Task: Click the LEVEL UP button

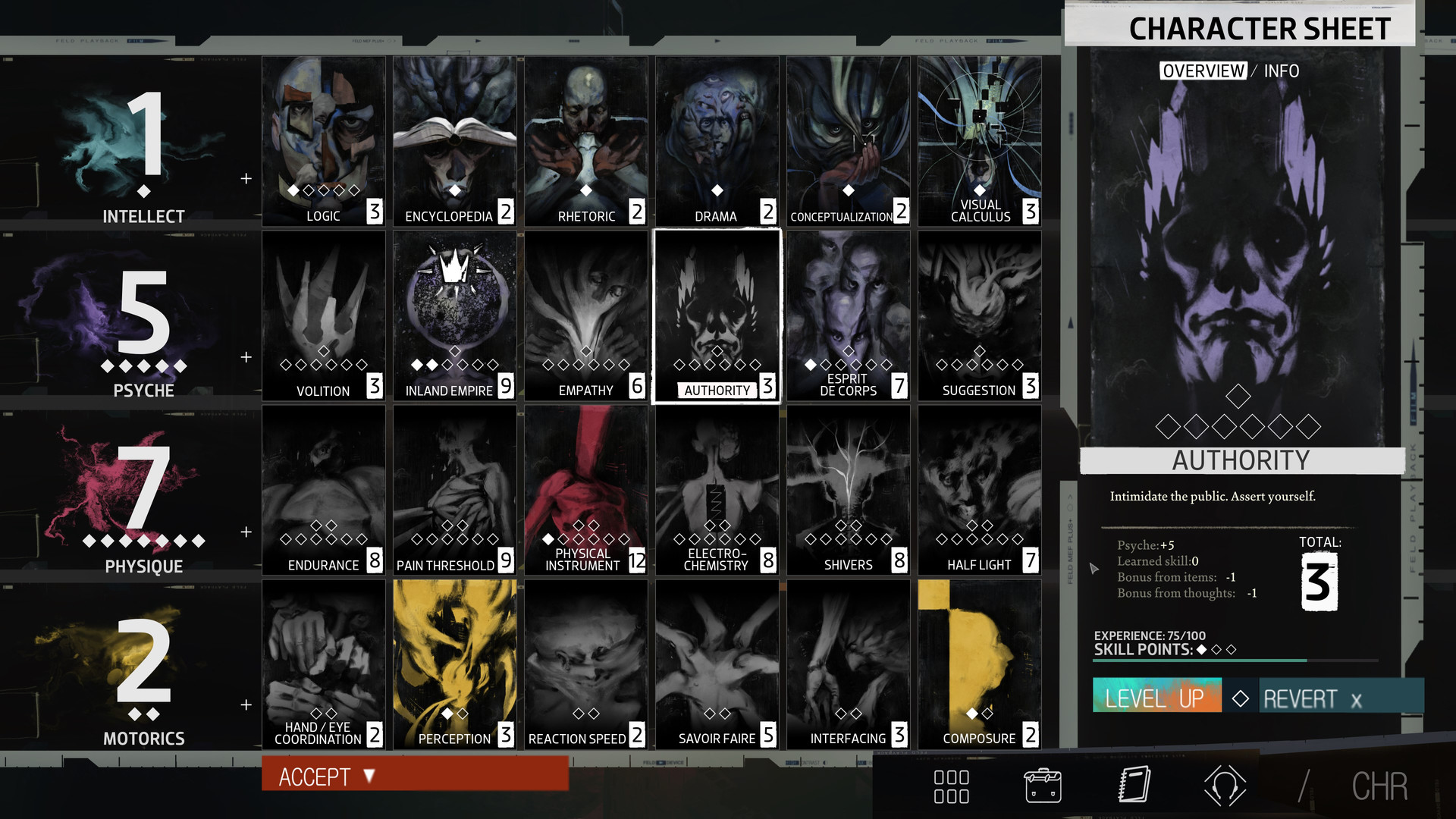Action: [1157, 701]
